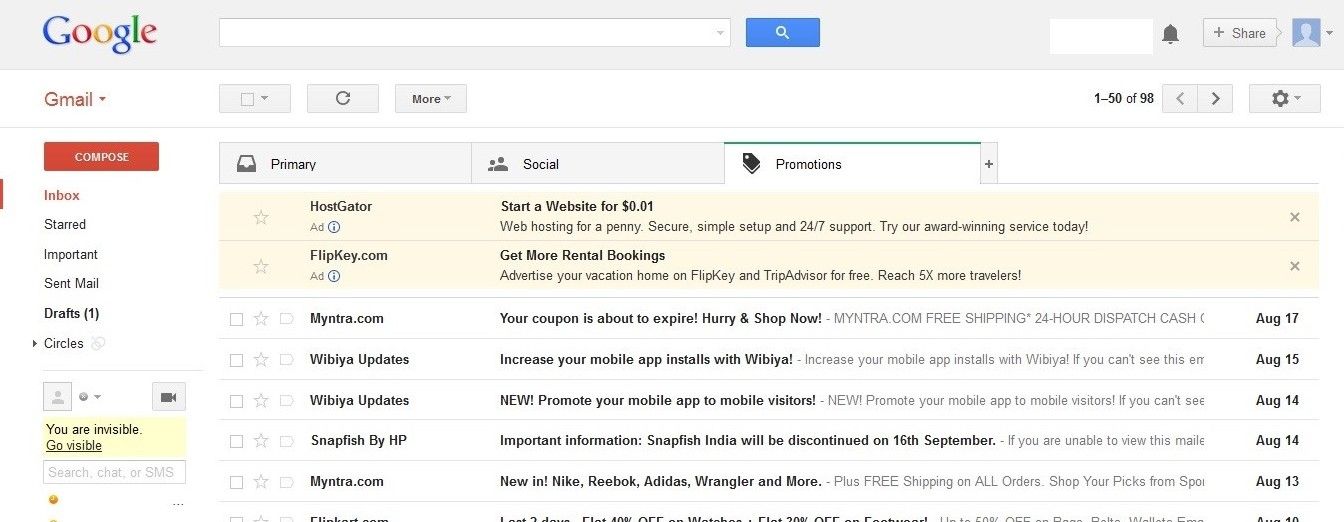Open FlipKey.com ad info icon
The height and width of the screenshot is (522, 1344).
point(334,276)
